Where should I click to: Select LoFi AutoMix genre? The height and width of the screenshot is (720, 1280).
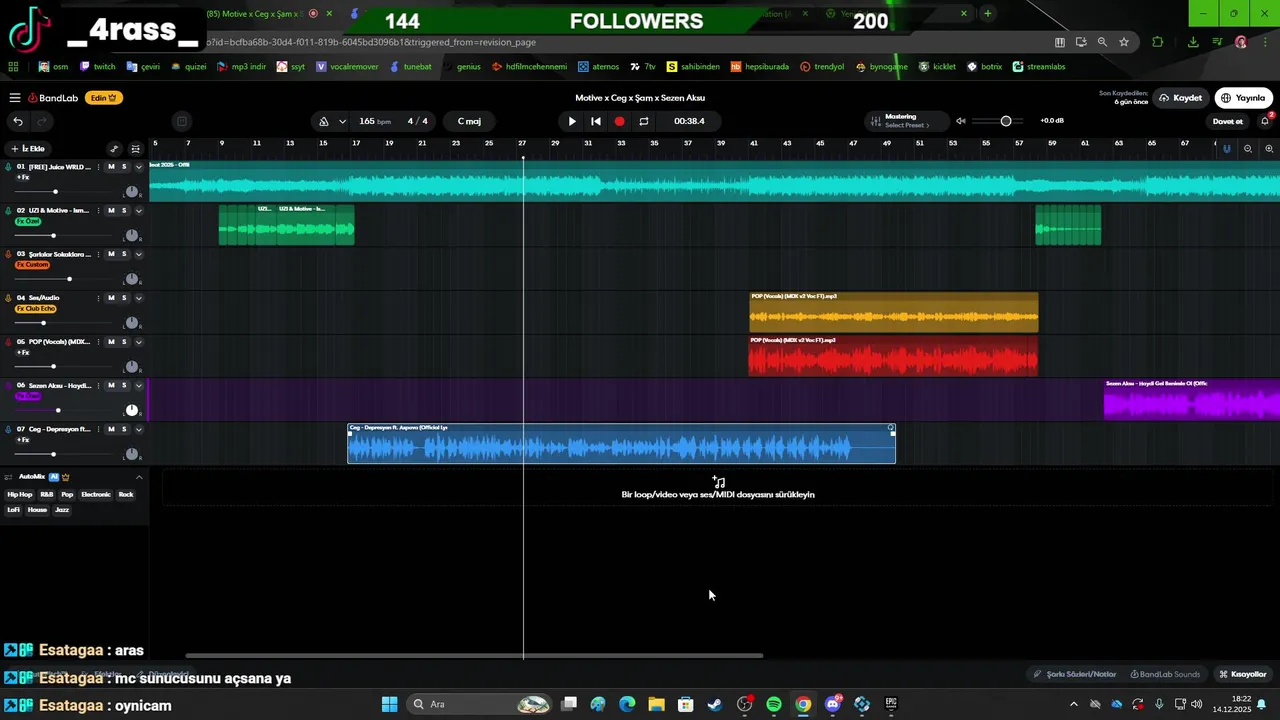[x=14, y=510]
